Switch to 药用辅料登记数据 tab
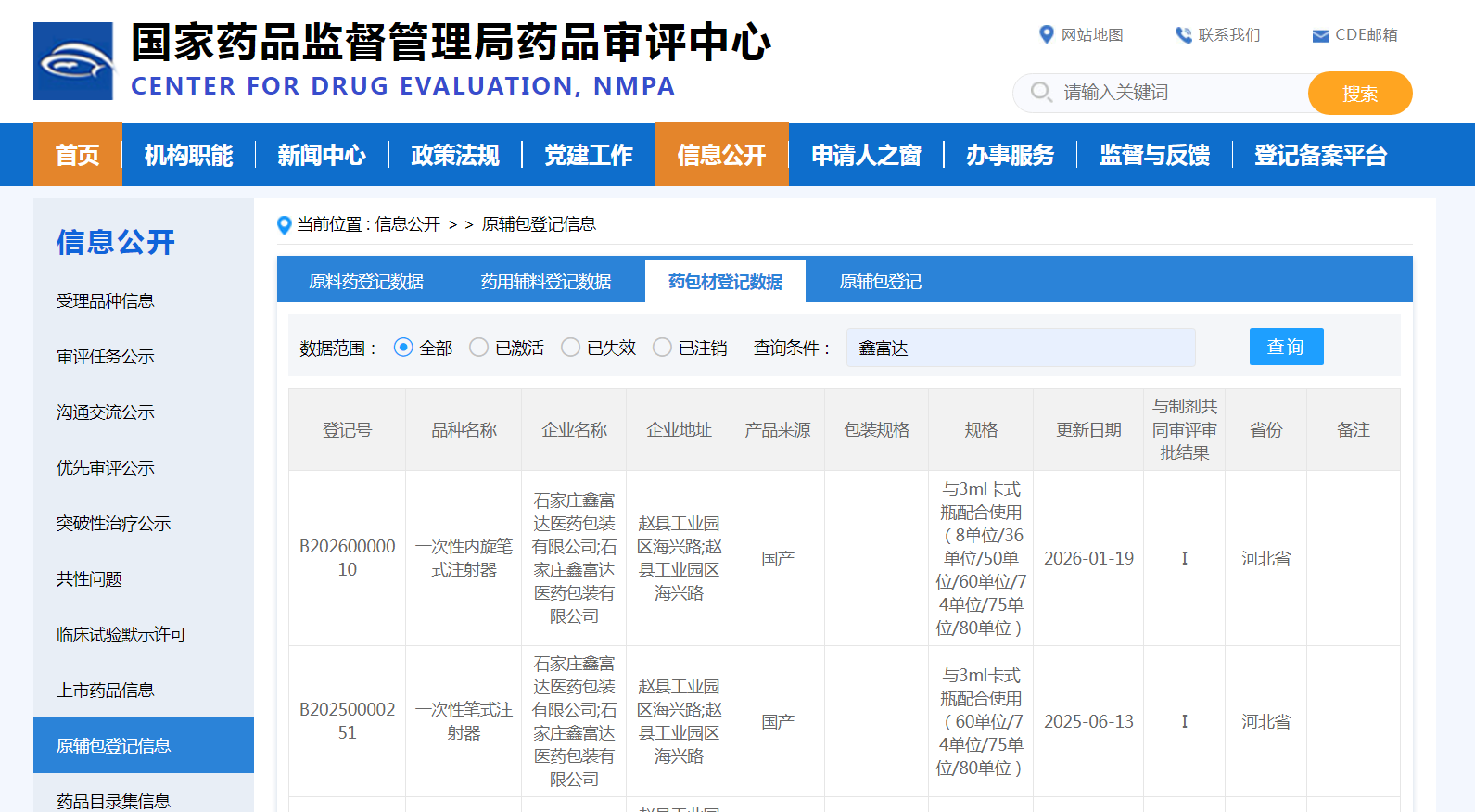Viewport: 1475px width, 812px height. pyautogui.click(x=546, y=281)
